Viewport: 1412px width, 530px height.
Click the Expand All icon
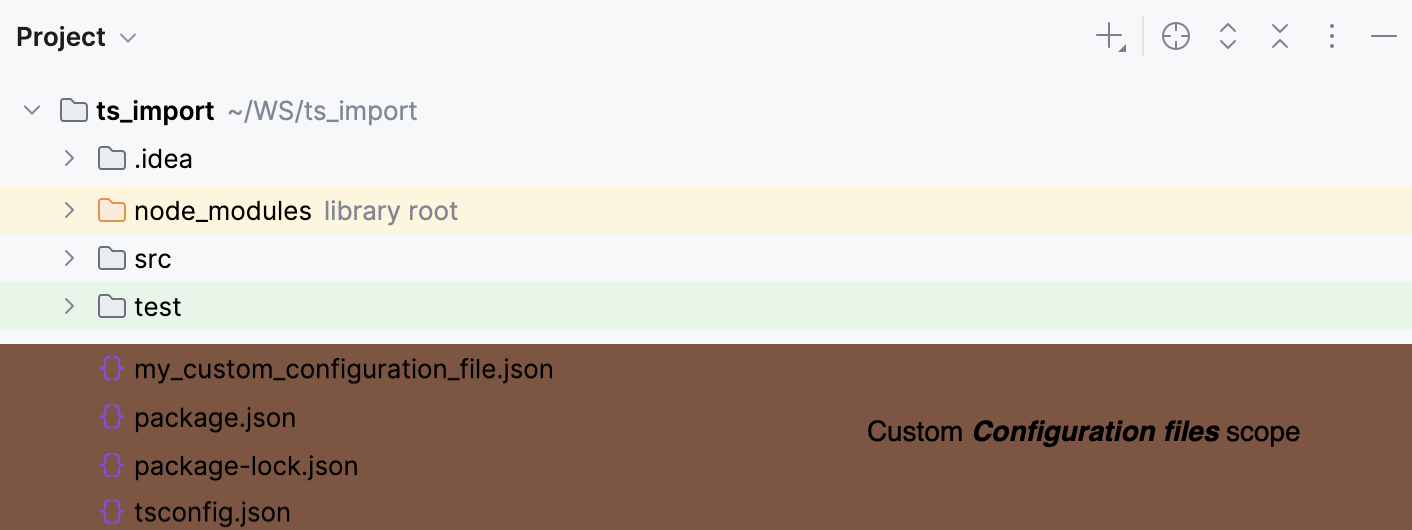1228,38
